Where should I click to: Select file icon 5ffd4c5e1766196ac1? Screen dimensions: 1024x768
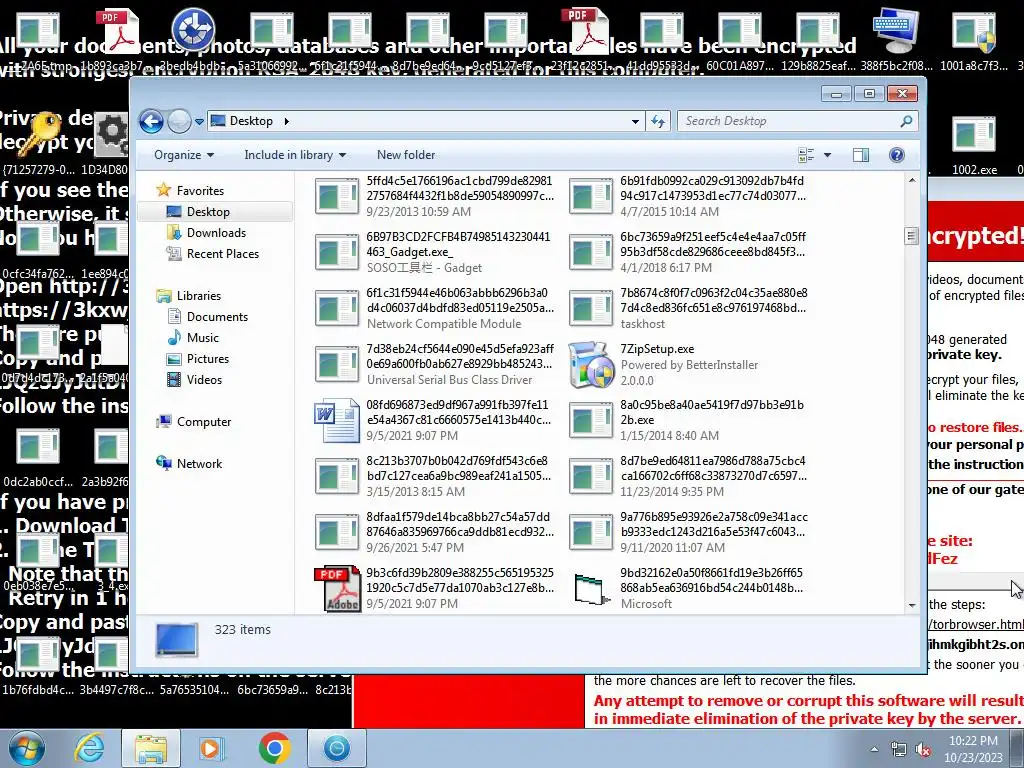tap(337, 196)
